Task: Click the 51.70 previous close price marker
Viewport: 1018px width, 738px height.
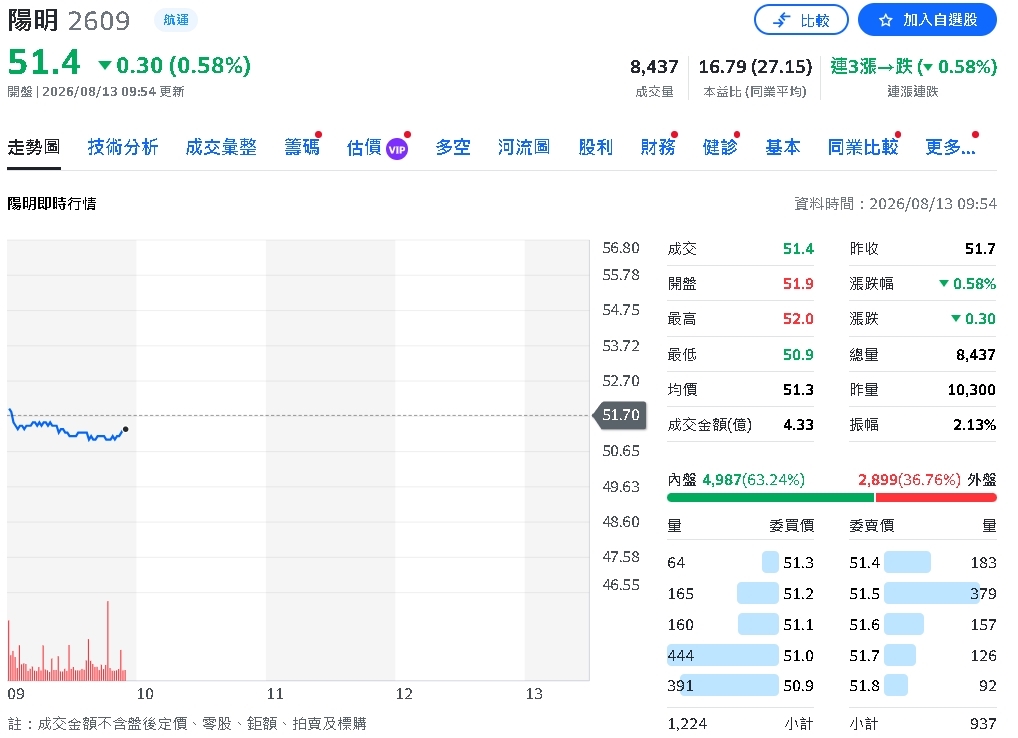Action: 620,415
